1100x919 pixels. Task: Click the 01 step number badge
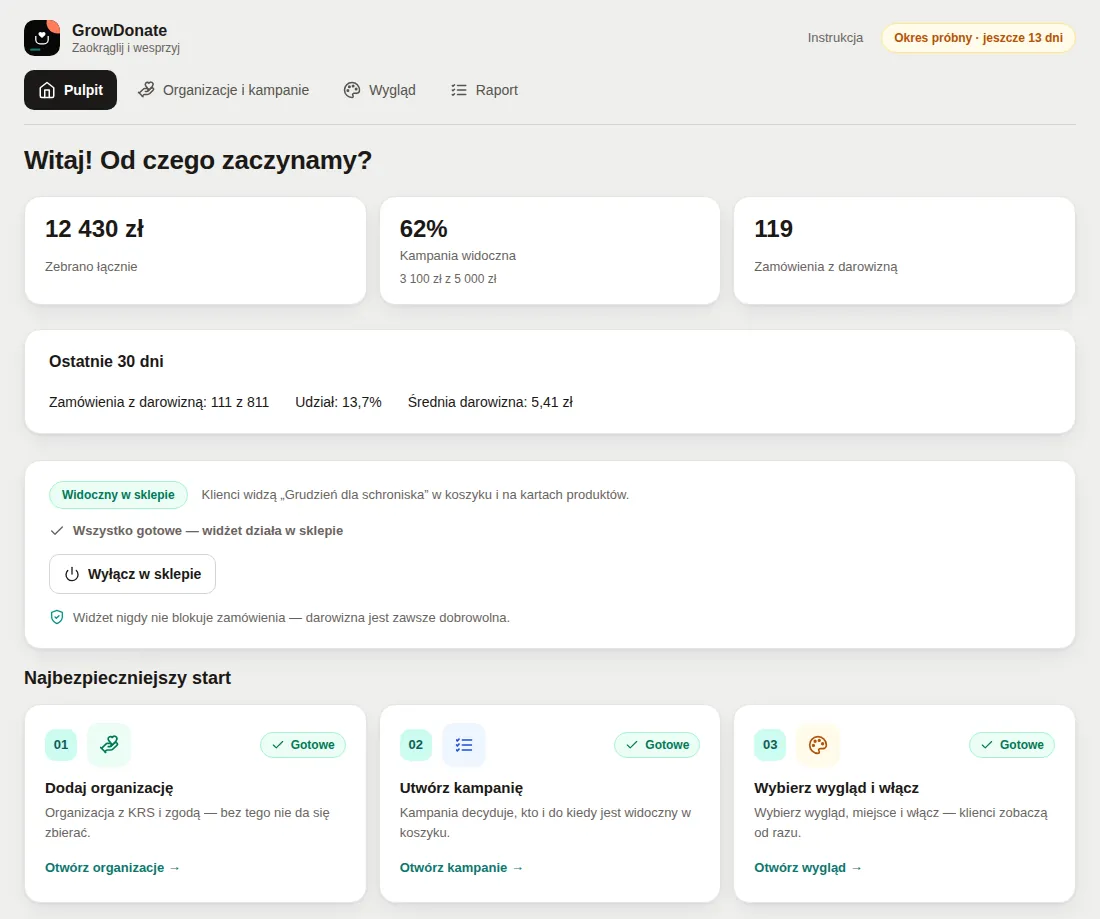point(61,745)
